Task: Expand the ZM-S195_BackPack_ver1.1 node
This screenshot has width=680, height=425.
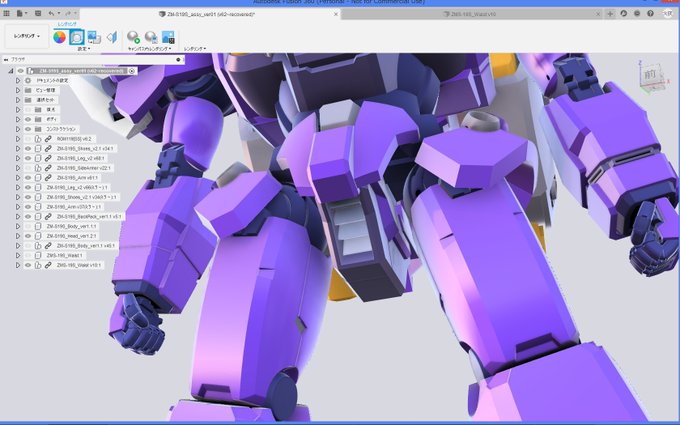Action: [18, 216]
